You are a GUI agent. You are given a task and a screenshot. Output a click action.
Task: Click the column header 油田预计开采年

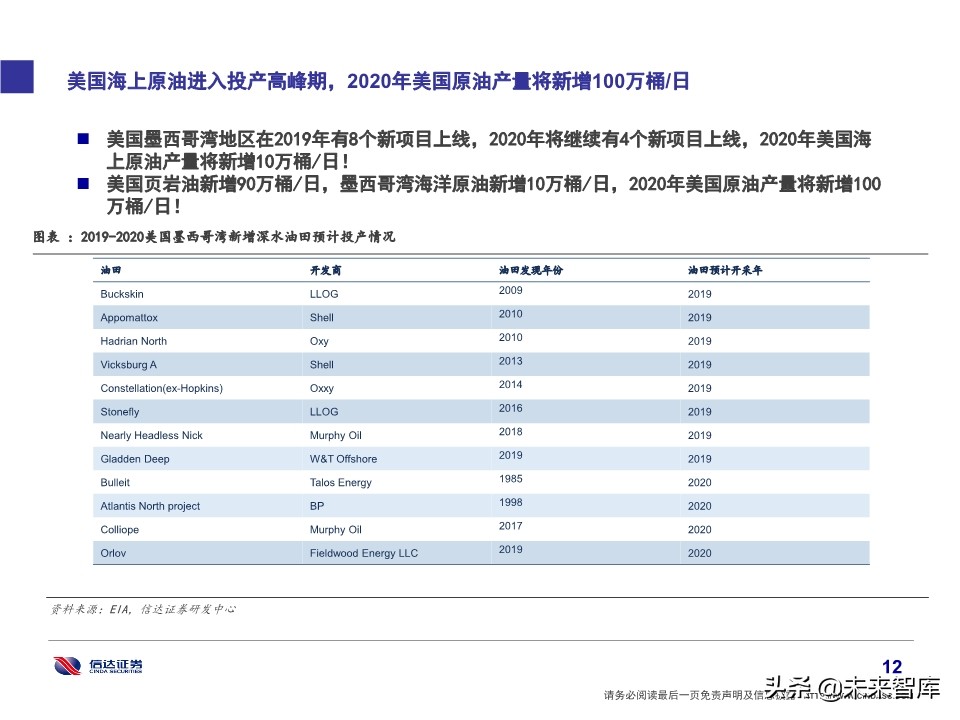725,270
